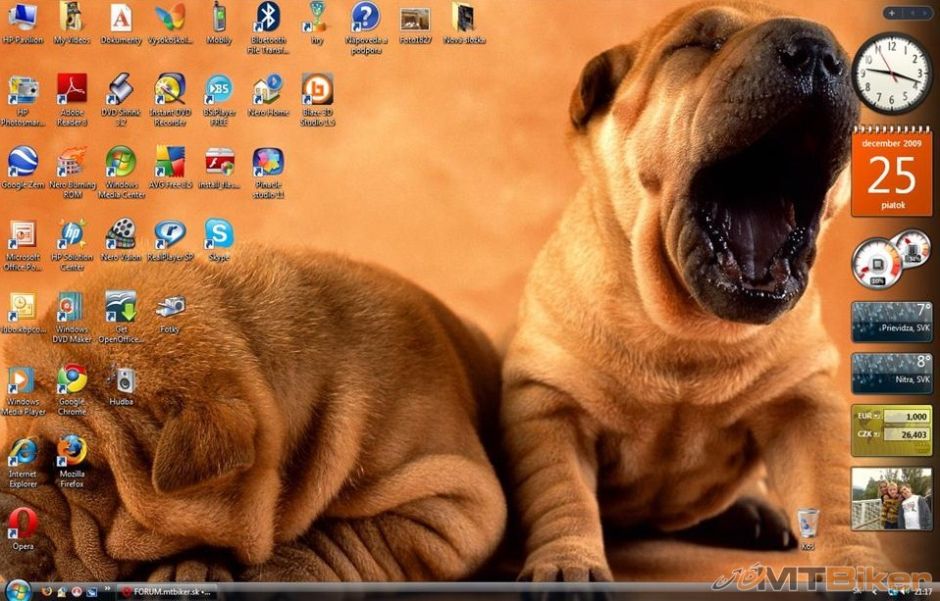Click the Windows Start orb

coord(18,591)
